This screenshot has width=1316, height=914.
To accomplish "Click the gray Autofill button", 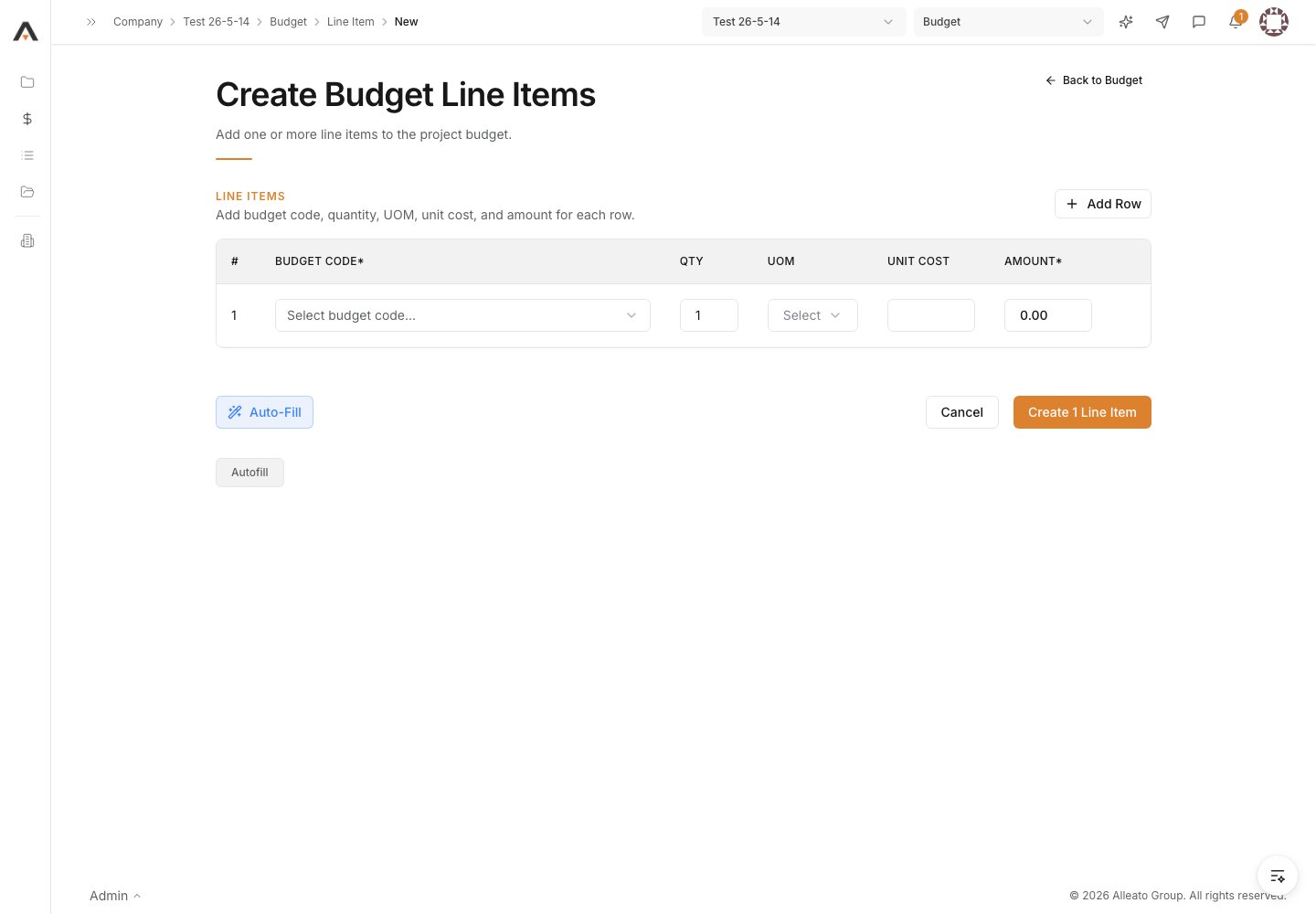I will click(249, 473).
